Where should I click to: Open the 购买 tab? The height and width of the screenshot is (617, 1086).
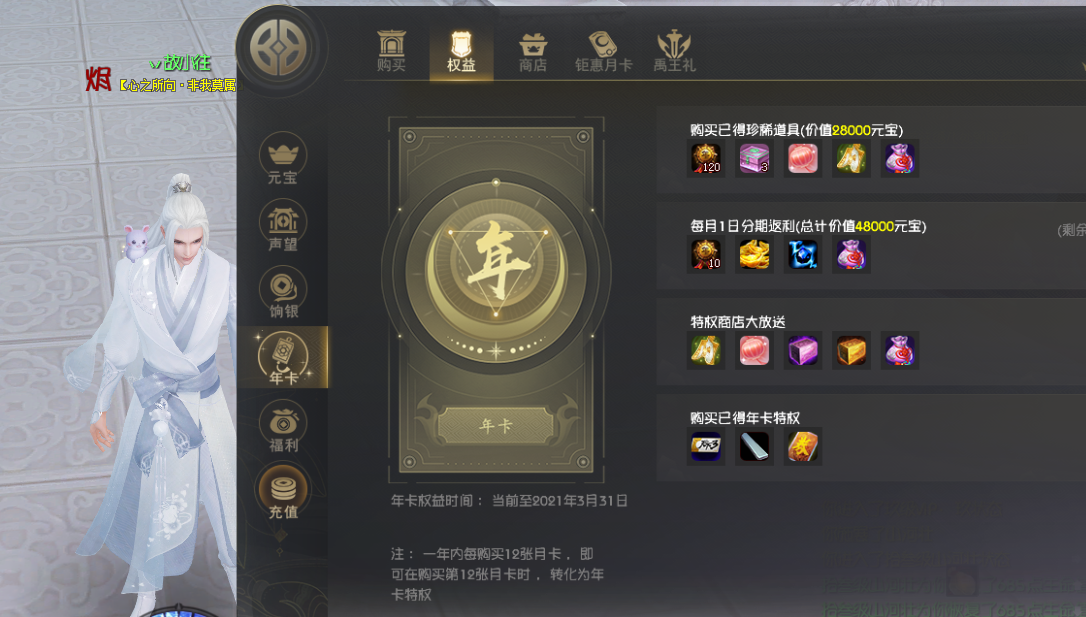(x=391, y=51)
